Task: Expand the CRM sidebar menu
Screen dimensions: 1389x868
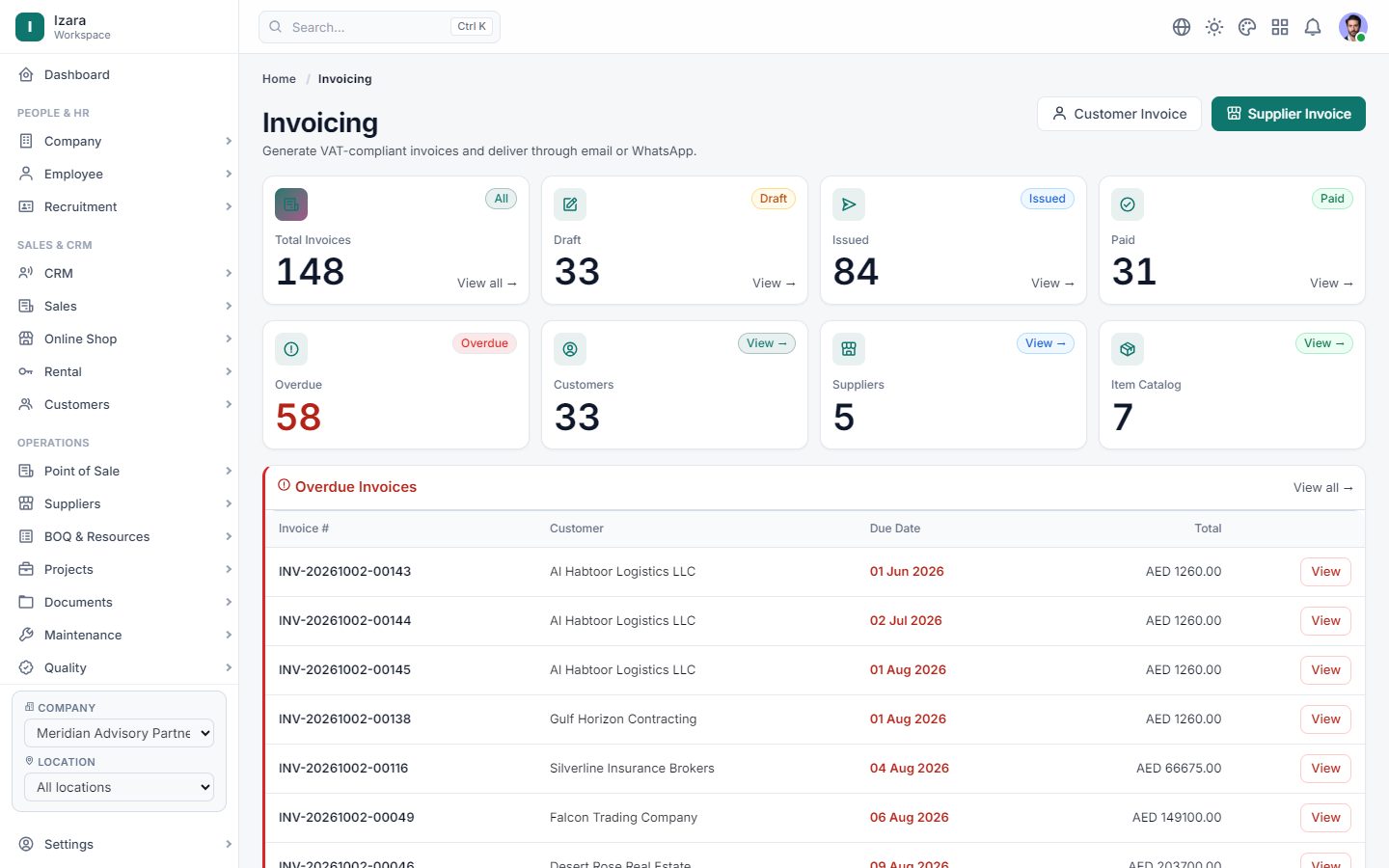Action: tap(120, 273)
